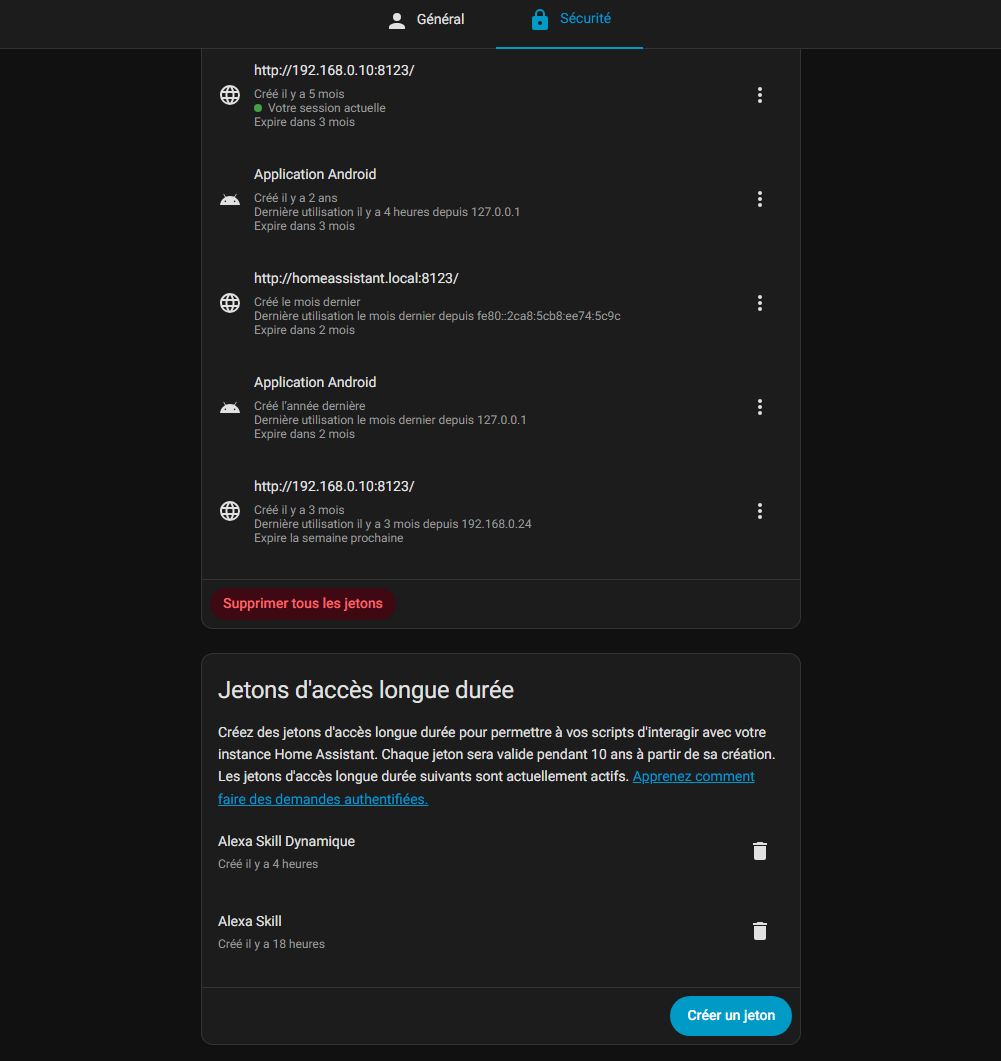Delete the Alexa Skill Dynamique token
This screenshot has width=1001, height=1061.
[x=760, y=851]
